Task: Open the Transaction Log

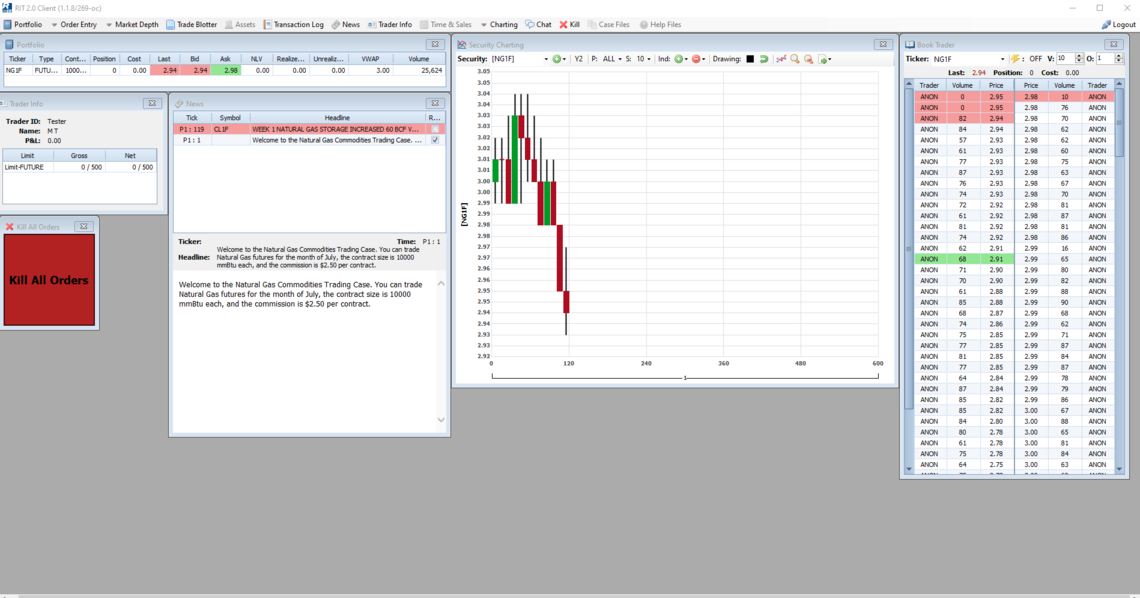Action: (x=293, y=24)
